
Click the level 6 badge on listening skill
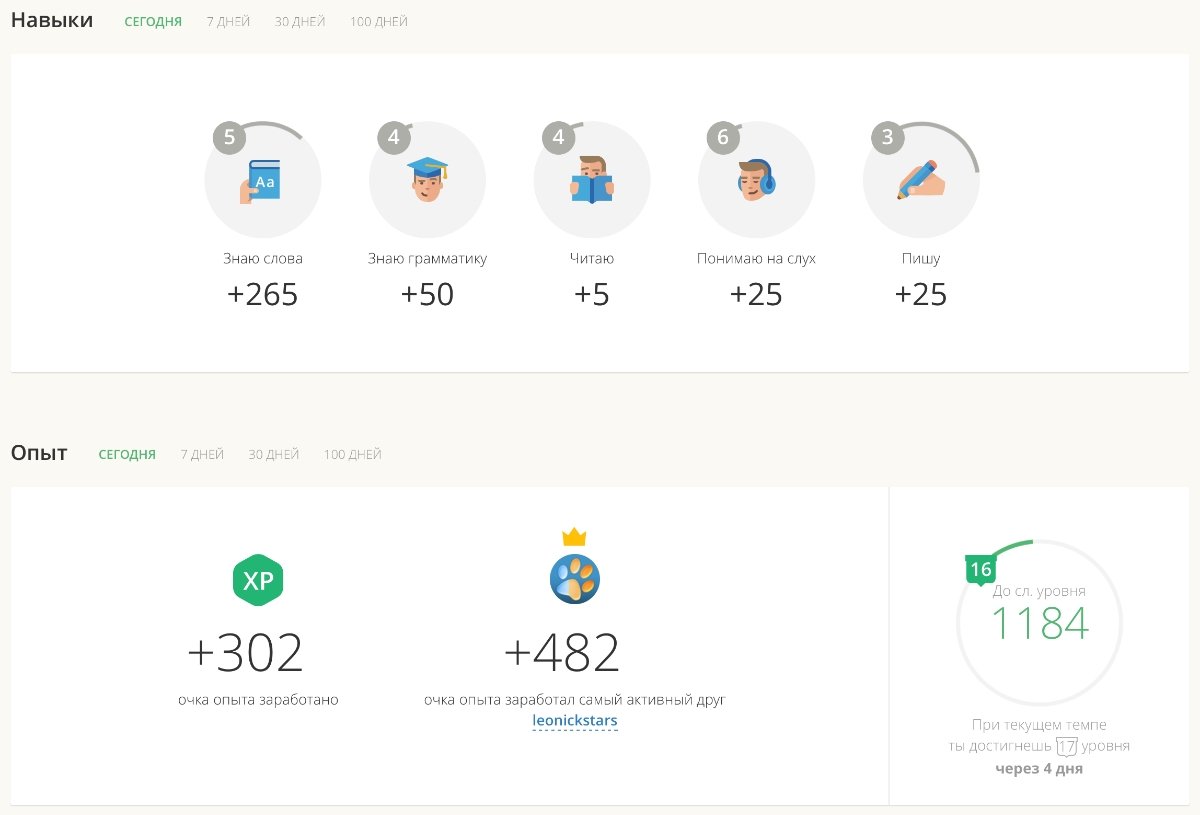click(x=723, y=138)
